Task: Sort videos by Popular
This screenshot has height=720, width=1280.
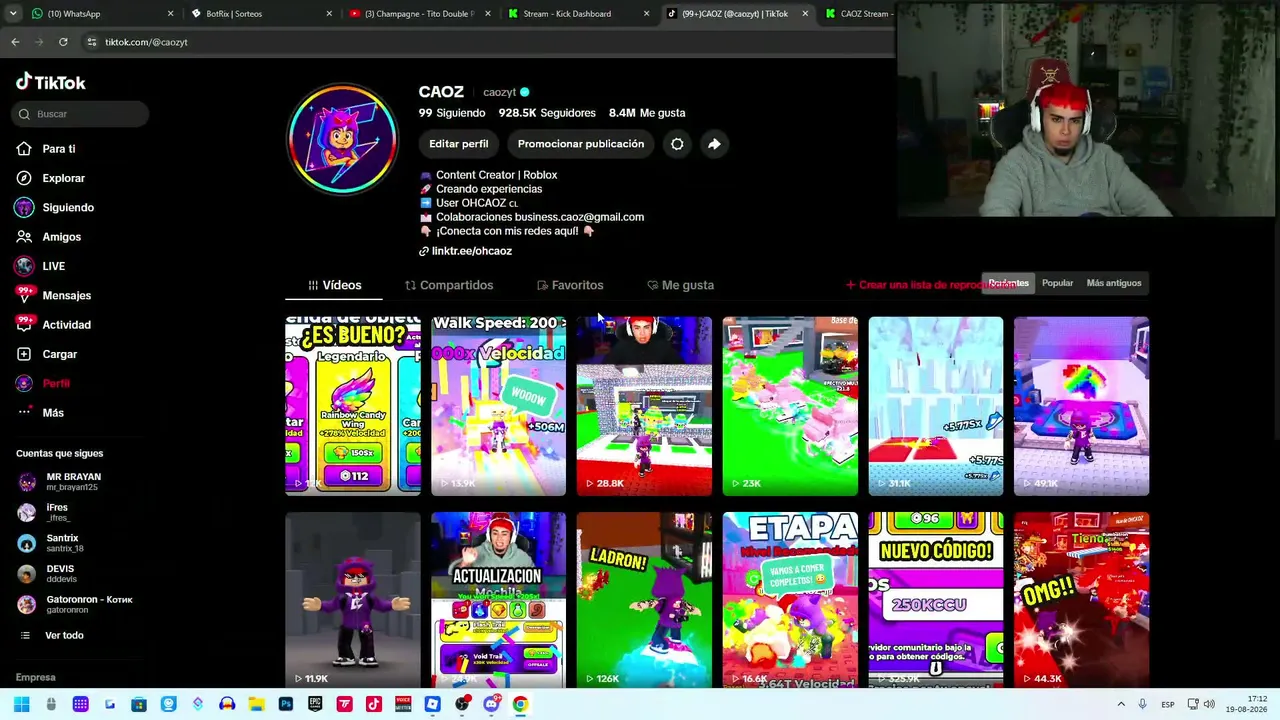Action: [1057, 283]
